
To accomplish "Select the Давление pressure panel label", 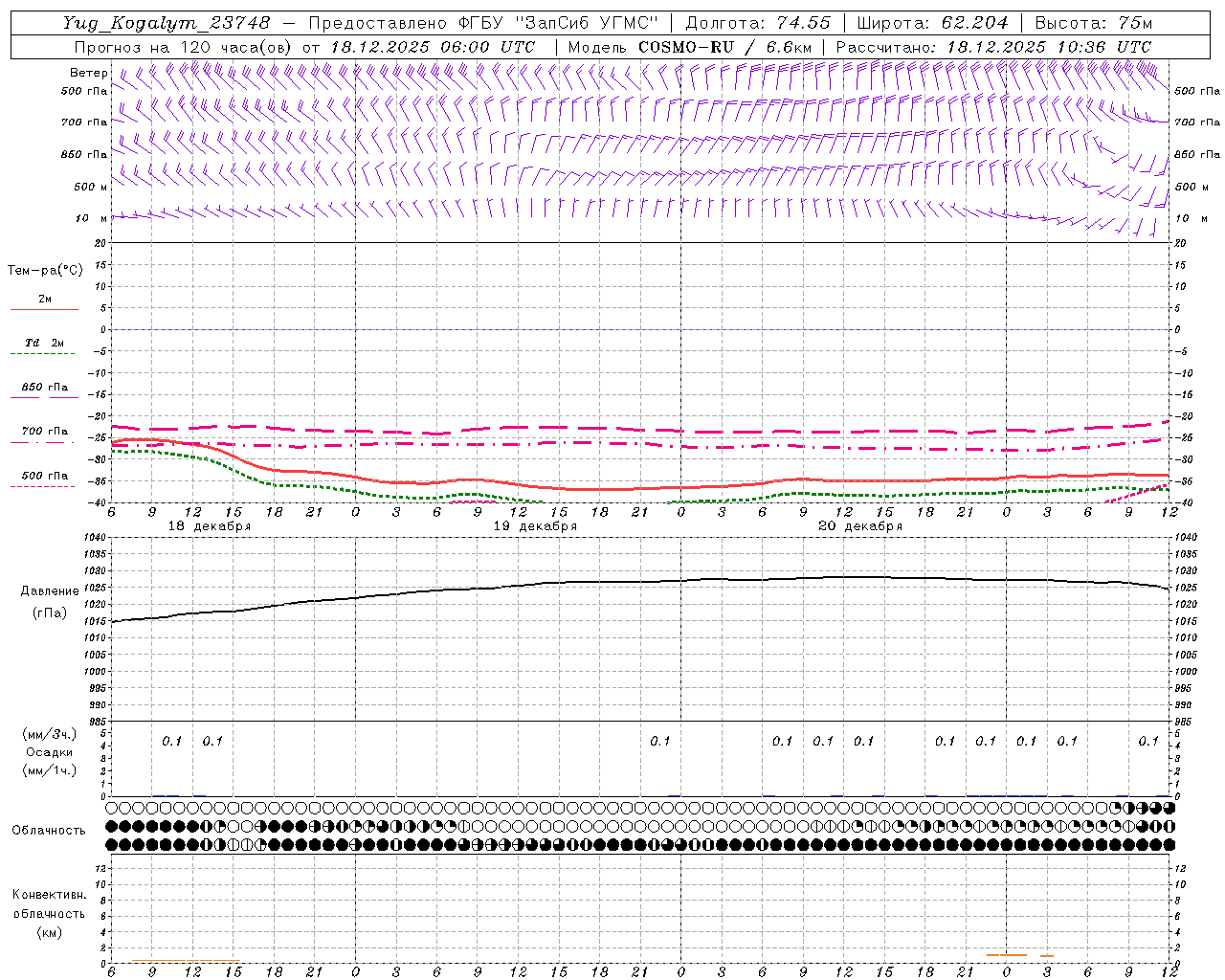I will 50,591.
